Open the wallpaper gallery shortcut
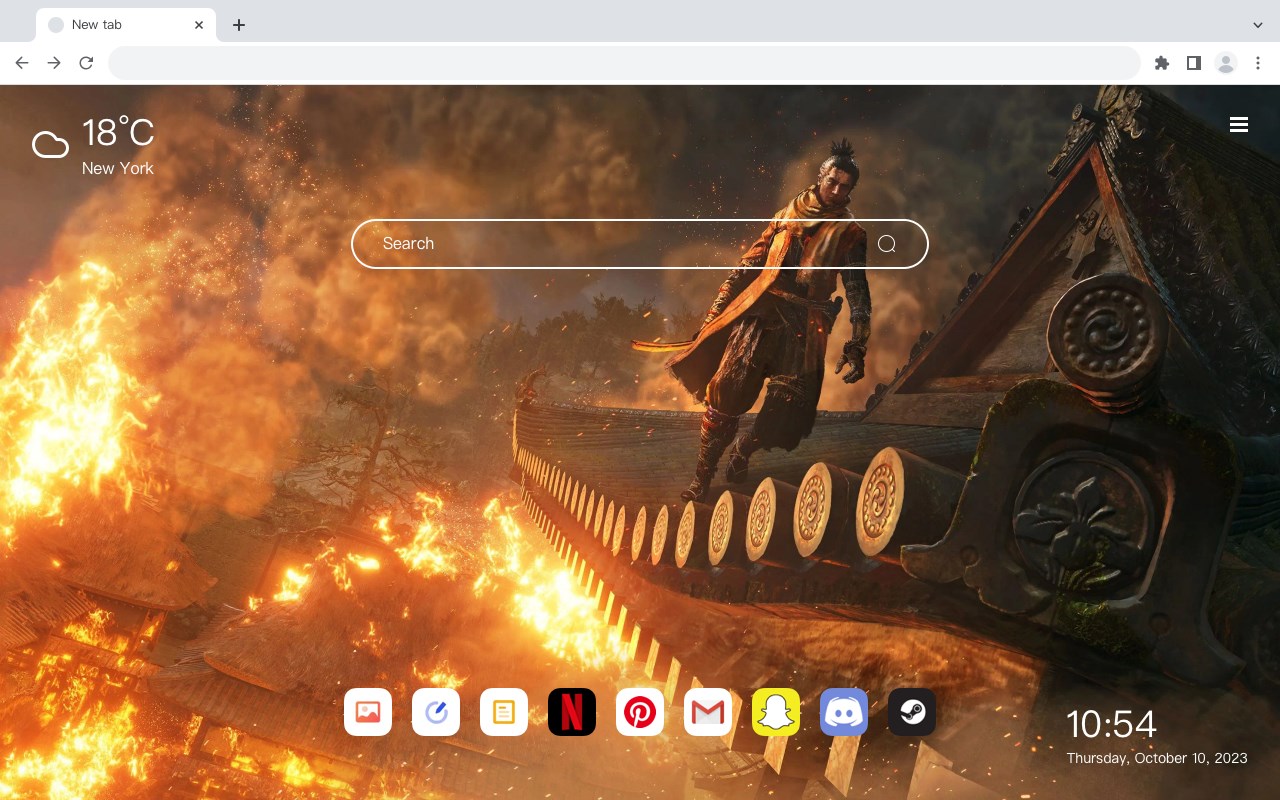This screenshot has height=800, width=1280. [x=368, y=712]
